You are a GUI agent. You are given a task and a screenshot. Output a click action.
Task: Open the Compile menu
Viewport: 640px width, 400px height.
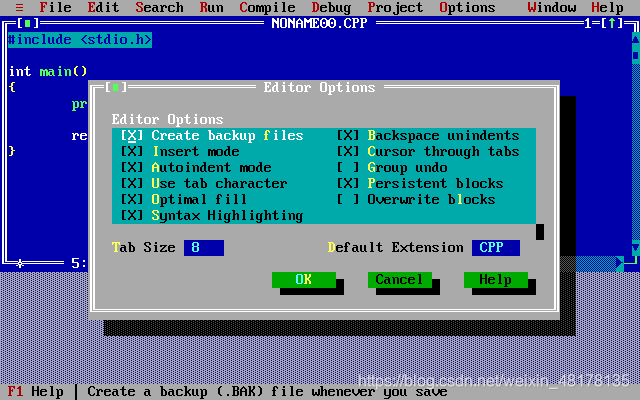tap(267, 7)
